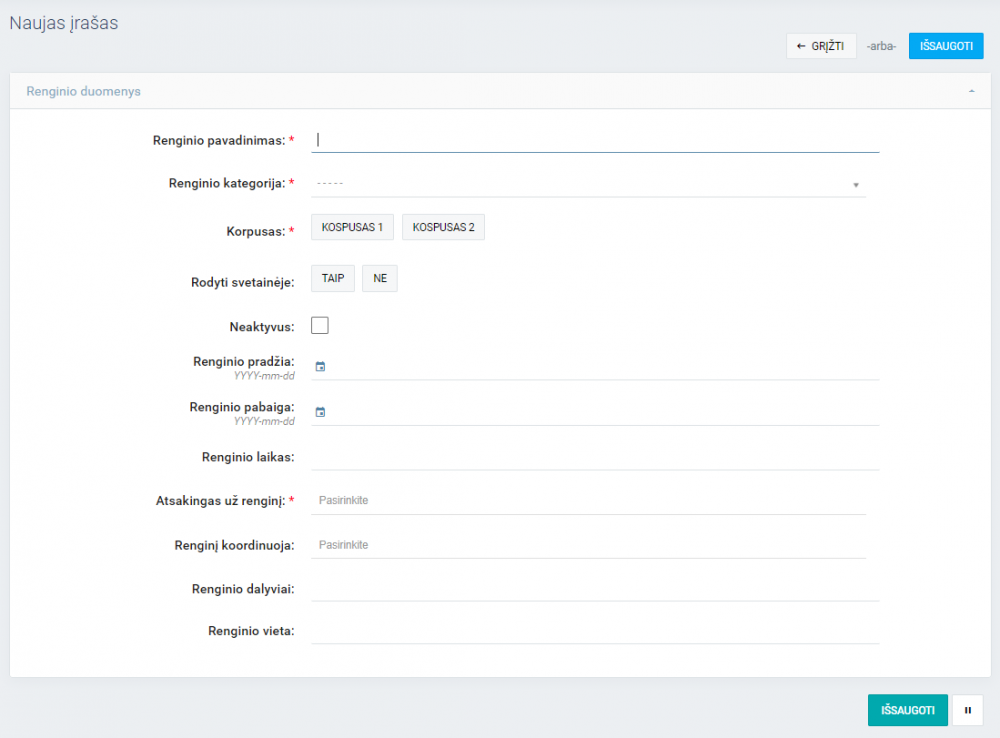The height and width of the screenshot is (738, 1000).
Task: Choose KOSPUSAS 2 option
Action: 443,227
